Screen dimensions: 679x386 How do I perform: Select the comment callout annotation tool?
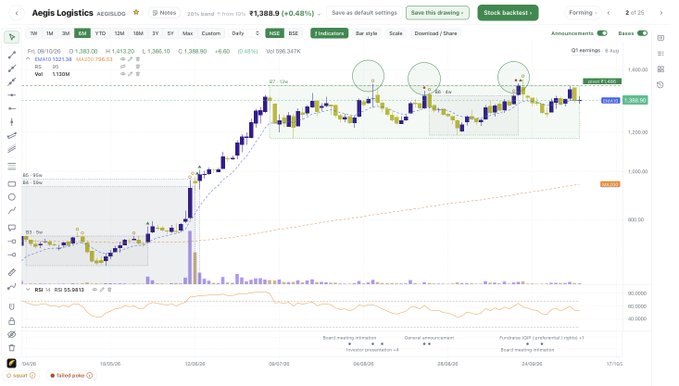point(12,227)
